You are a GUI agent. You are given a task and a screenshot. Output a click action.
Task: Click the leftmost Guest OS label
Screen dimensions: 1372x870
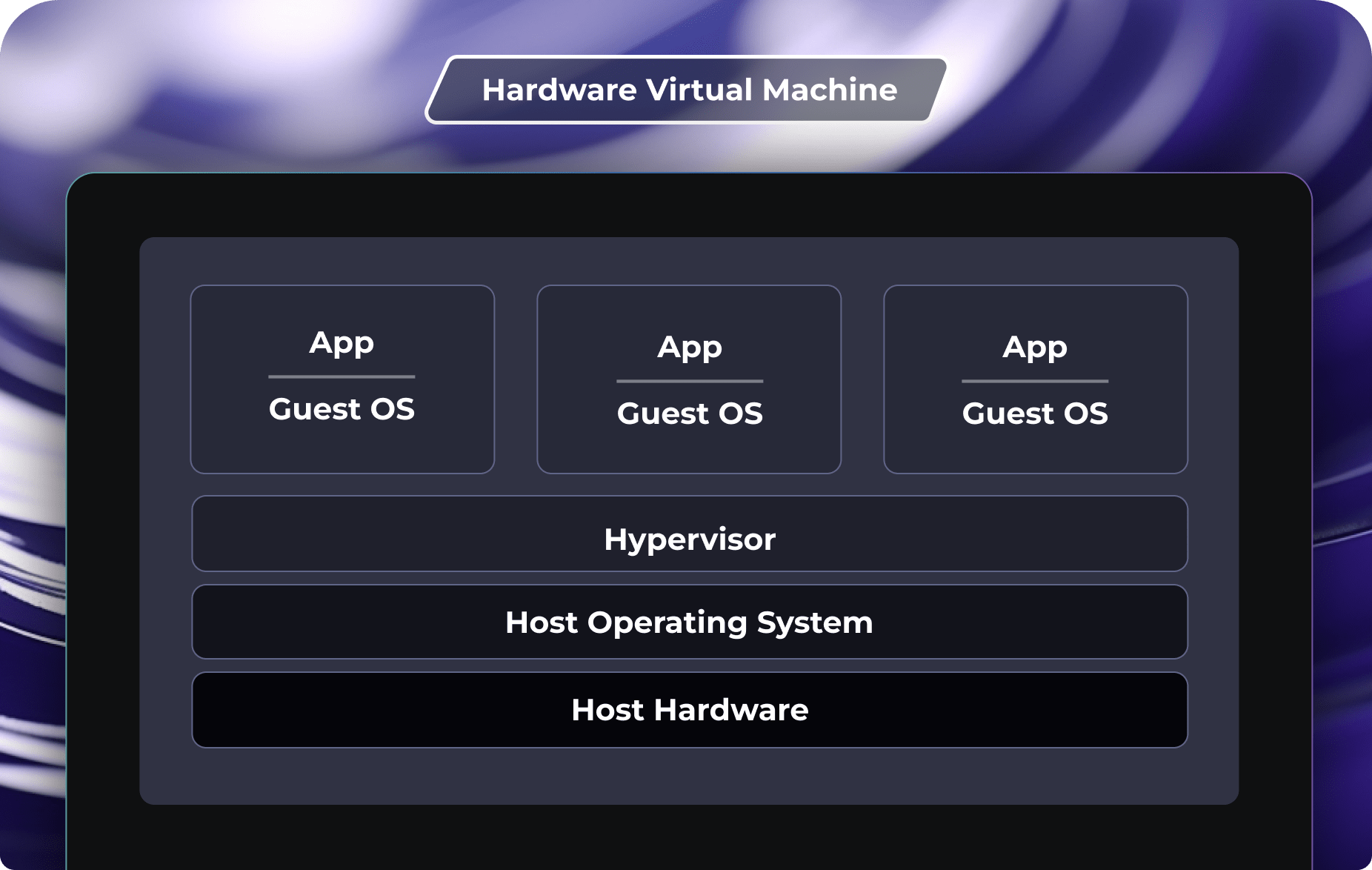click(342, 410)
